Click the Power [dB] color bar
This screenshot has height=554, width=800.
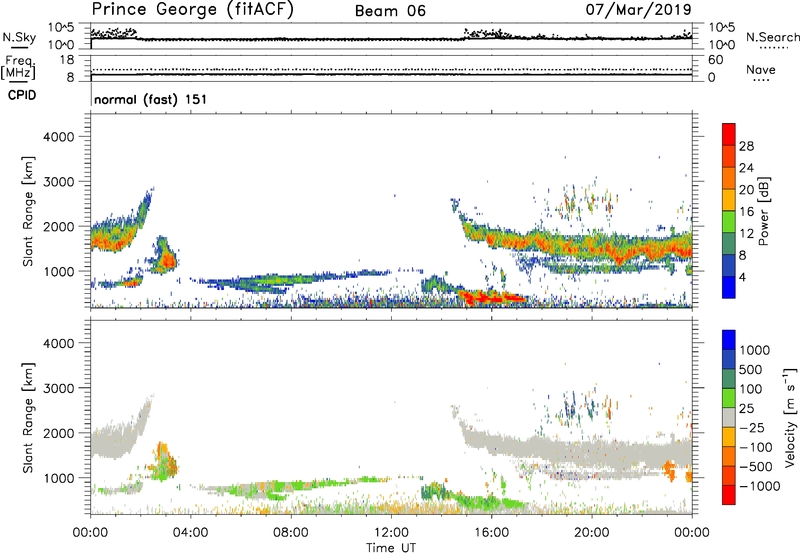[729, 210]
